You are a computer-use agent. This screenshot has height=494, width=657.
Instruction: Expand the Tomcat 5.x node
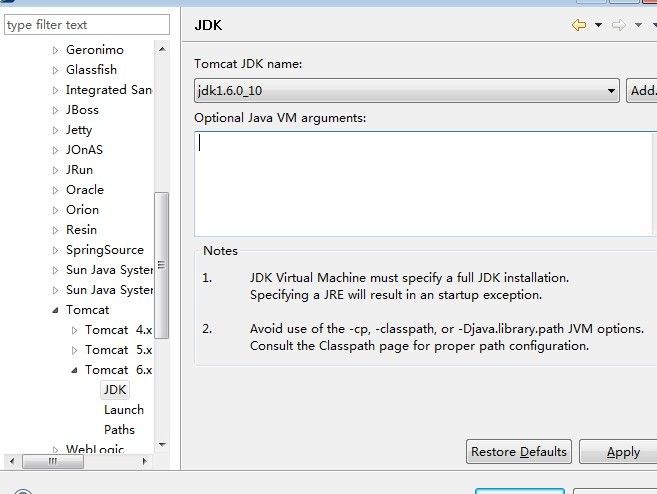(74, 350)
